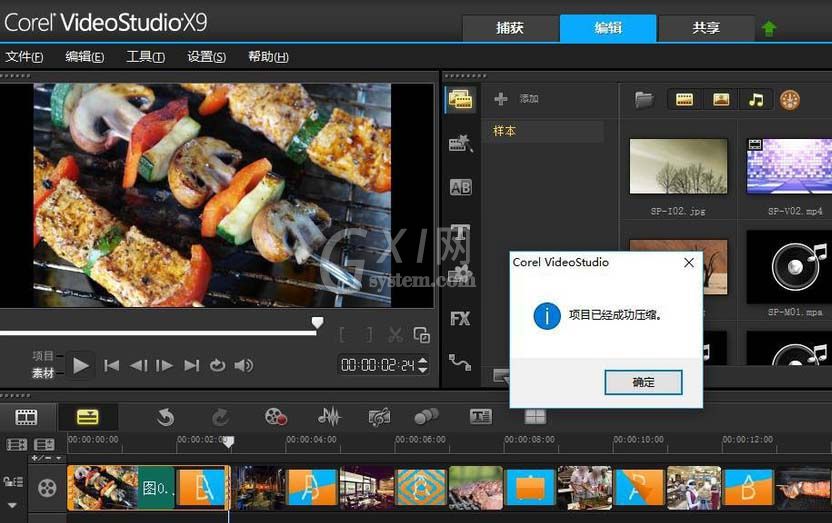
Task: Select the SP-V02.mp4 thumbnail
Action: (789, 167)
